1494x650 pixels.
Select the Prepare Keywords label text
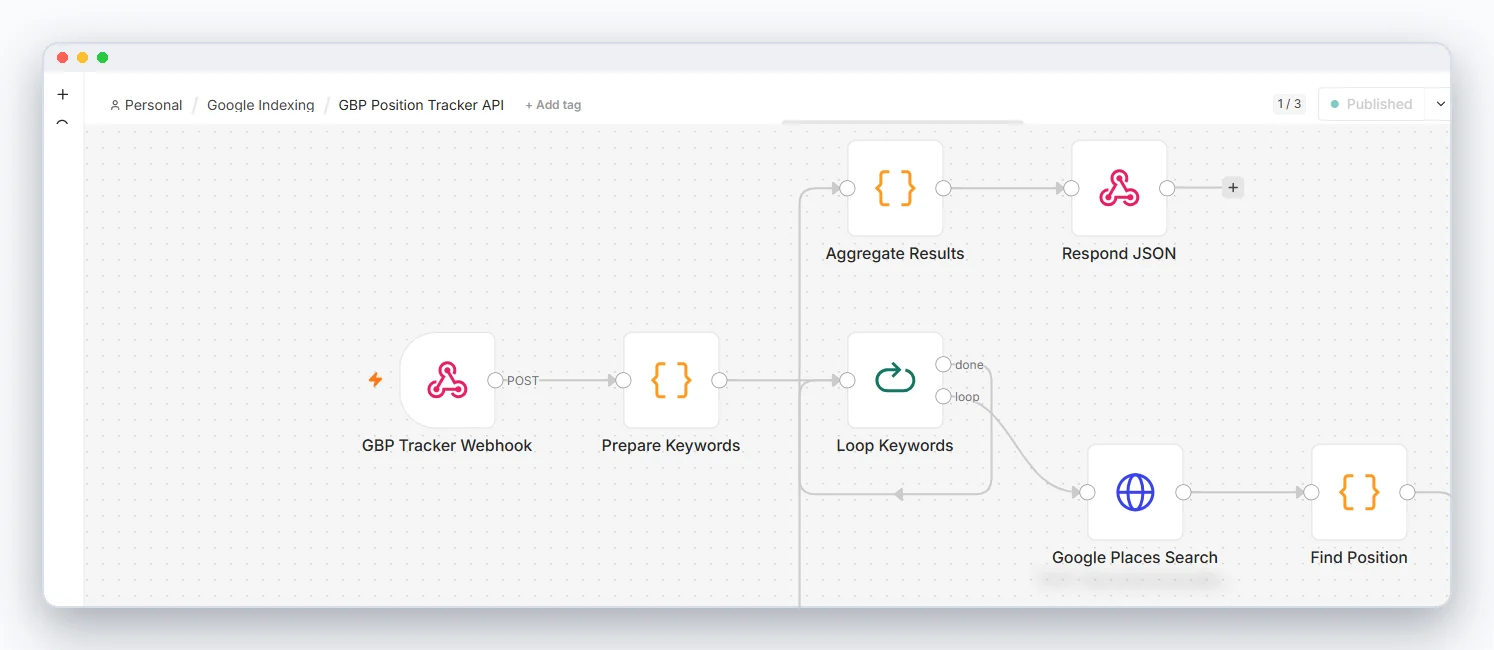point(671,446)
